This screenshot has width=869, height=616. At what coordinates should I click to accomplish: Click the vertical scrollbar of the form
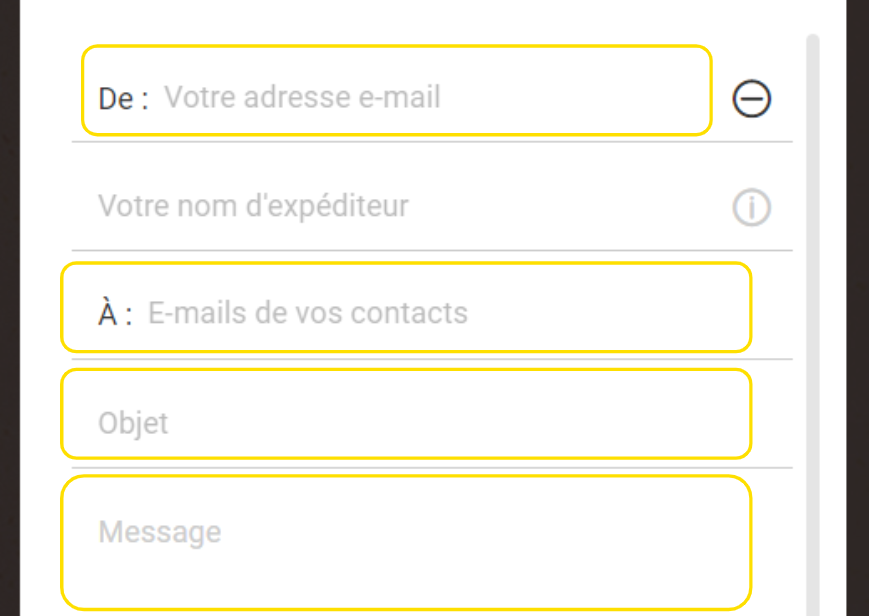(x=812, y=324)
